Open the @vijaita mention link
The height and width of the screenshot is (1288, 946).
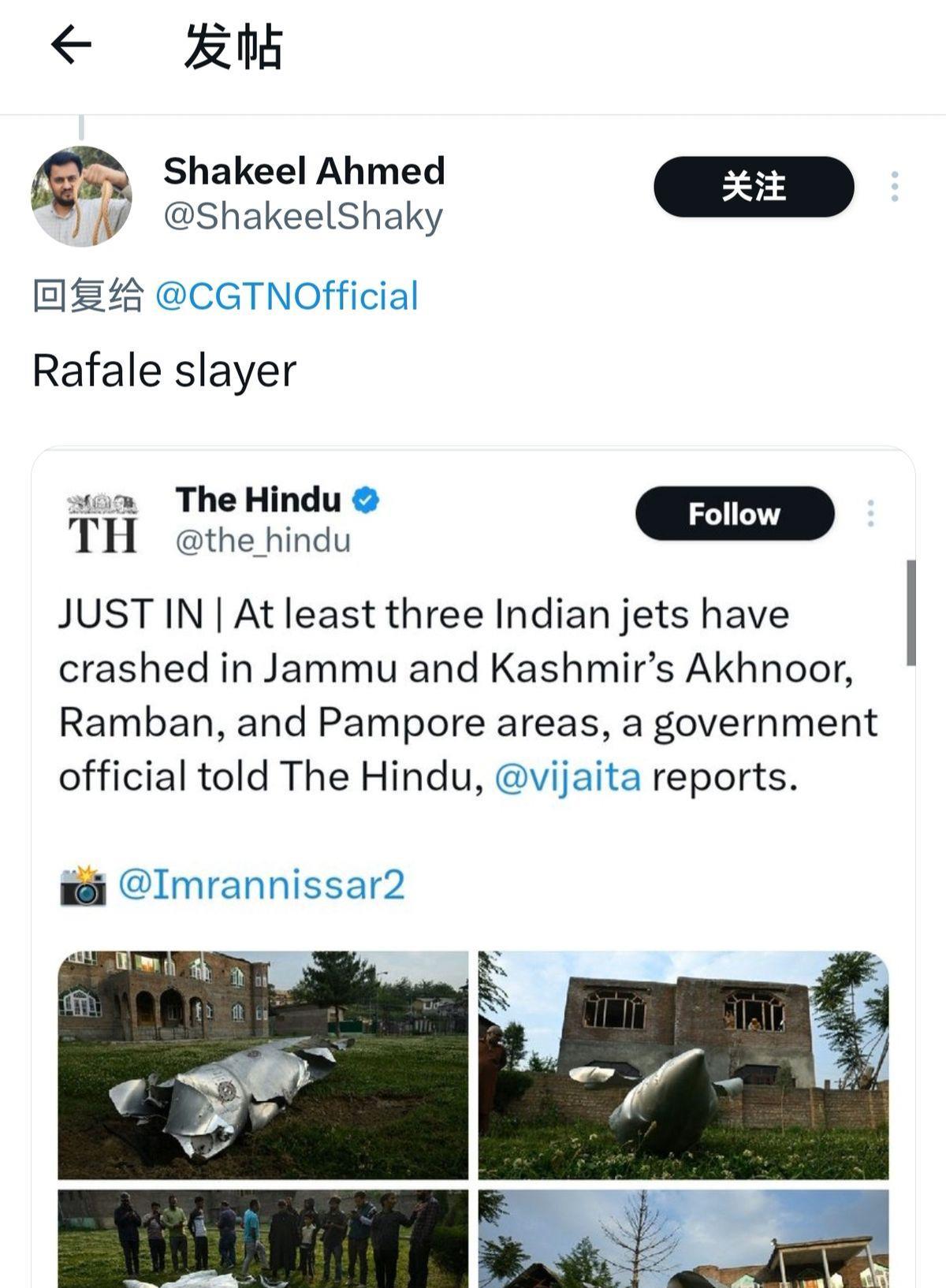[x=568, y=776]
